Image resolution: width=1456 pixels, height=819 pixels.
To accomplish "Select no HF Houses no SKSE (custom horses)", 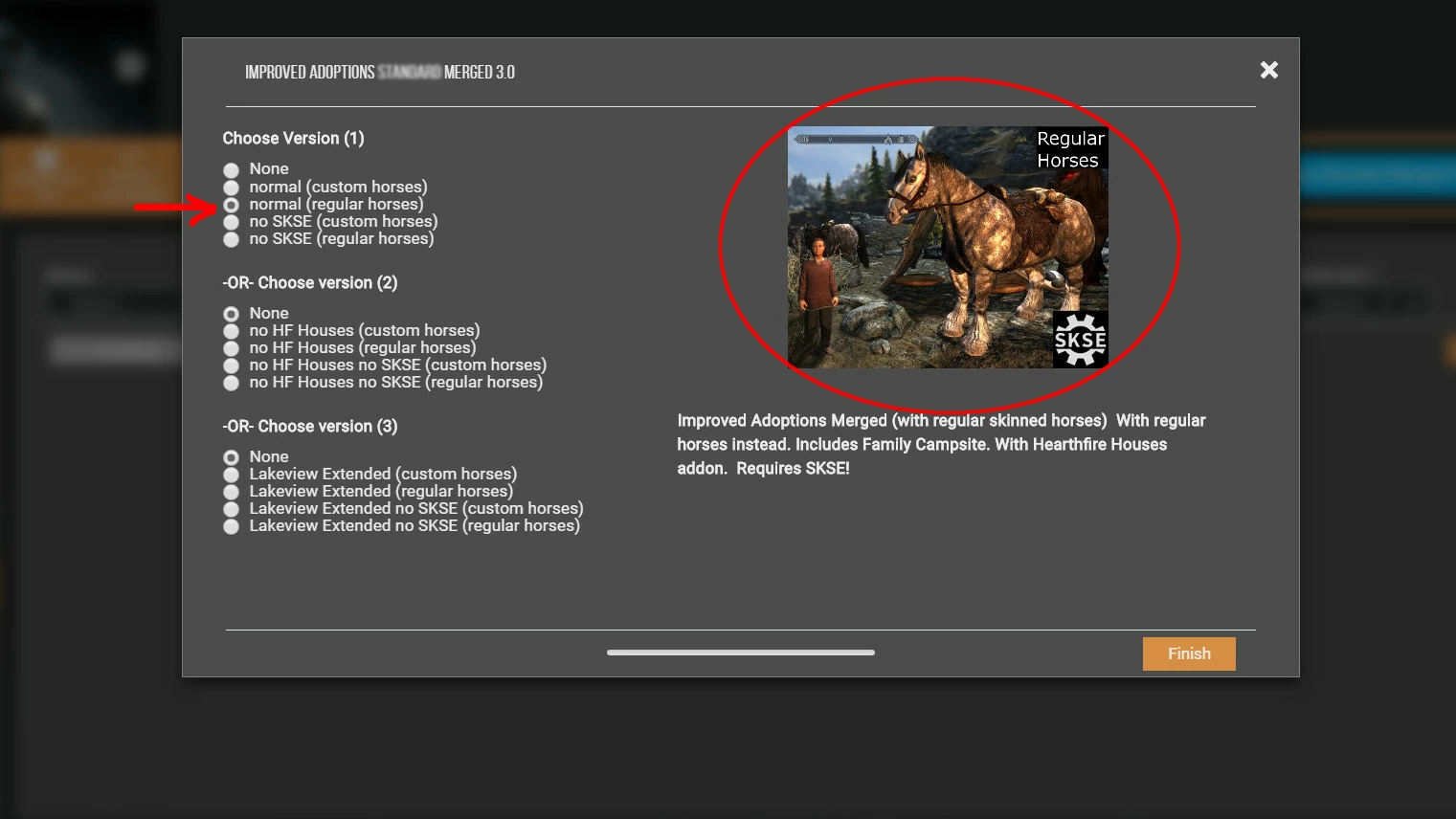I will coord(231,365).
